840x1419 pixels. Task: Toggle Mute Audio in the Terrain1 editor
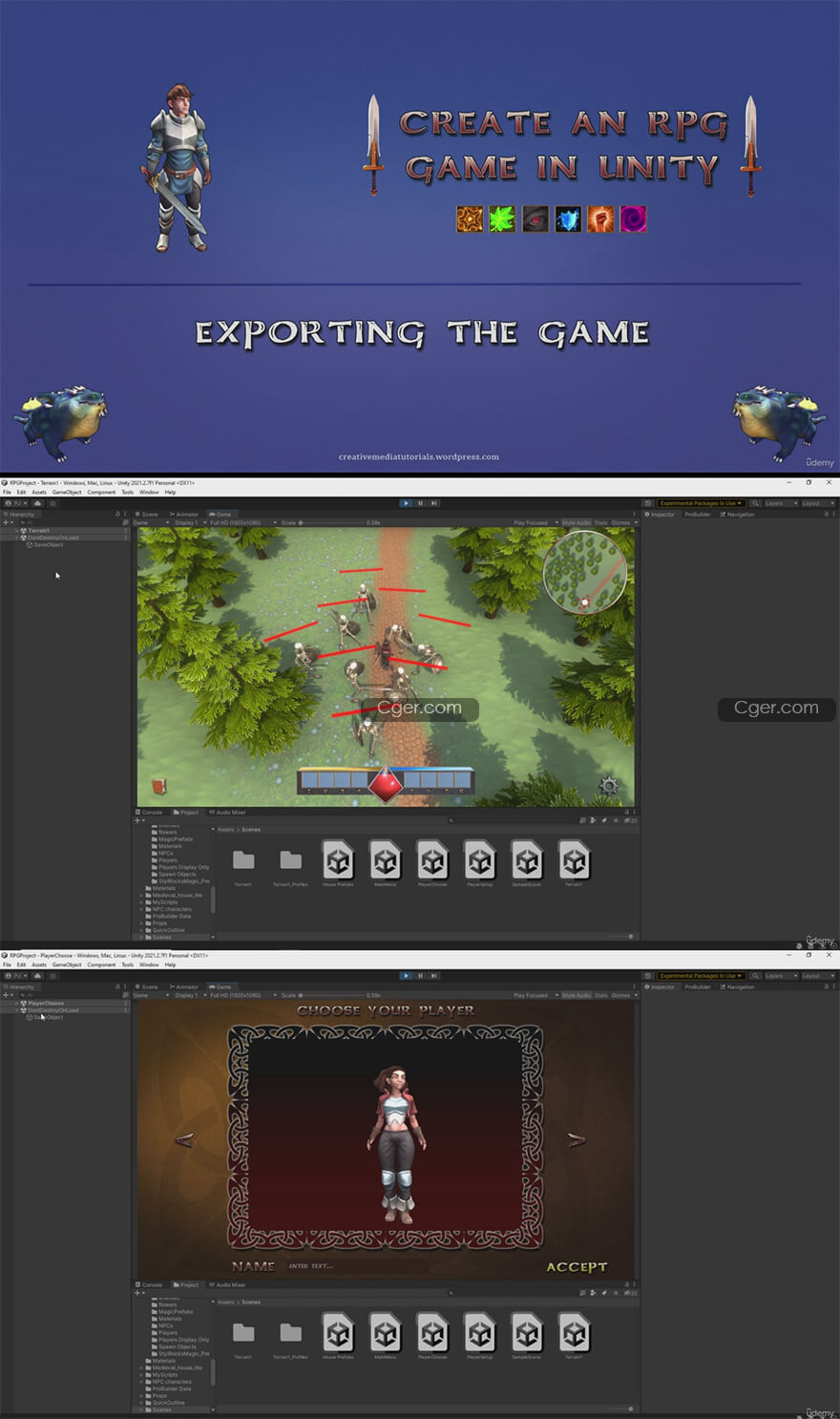(x=577, y=522)
